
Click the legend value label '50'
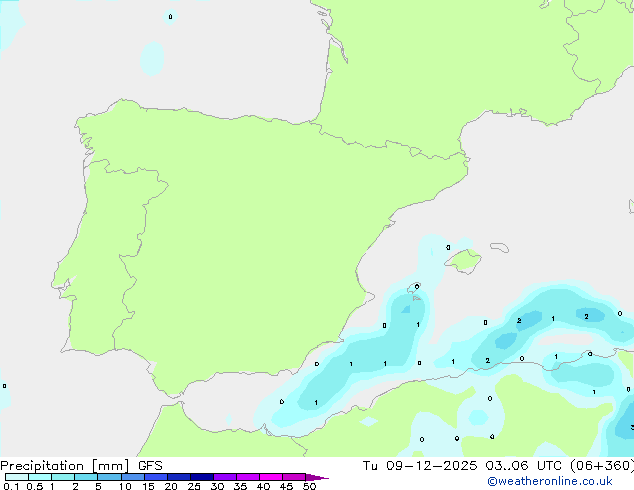[x=309, y=486]
